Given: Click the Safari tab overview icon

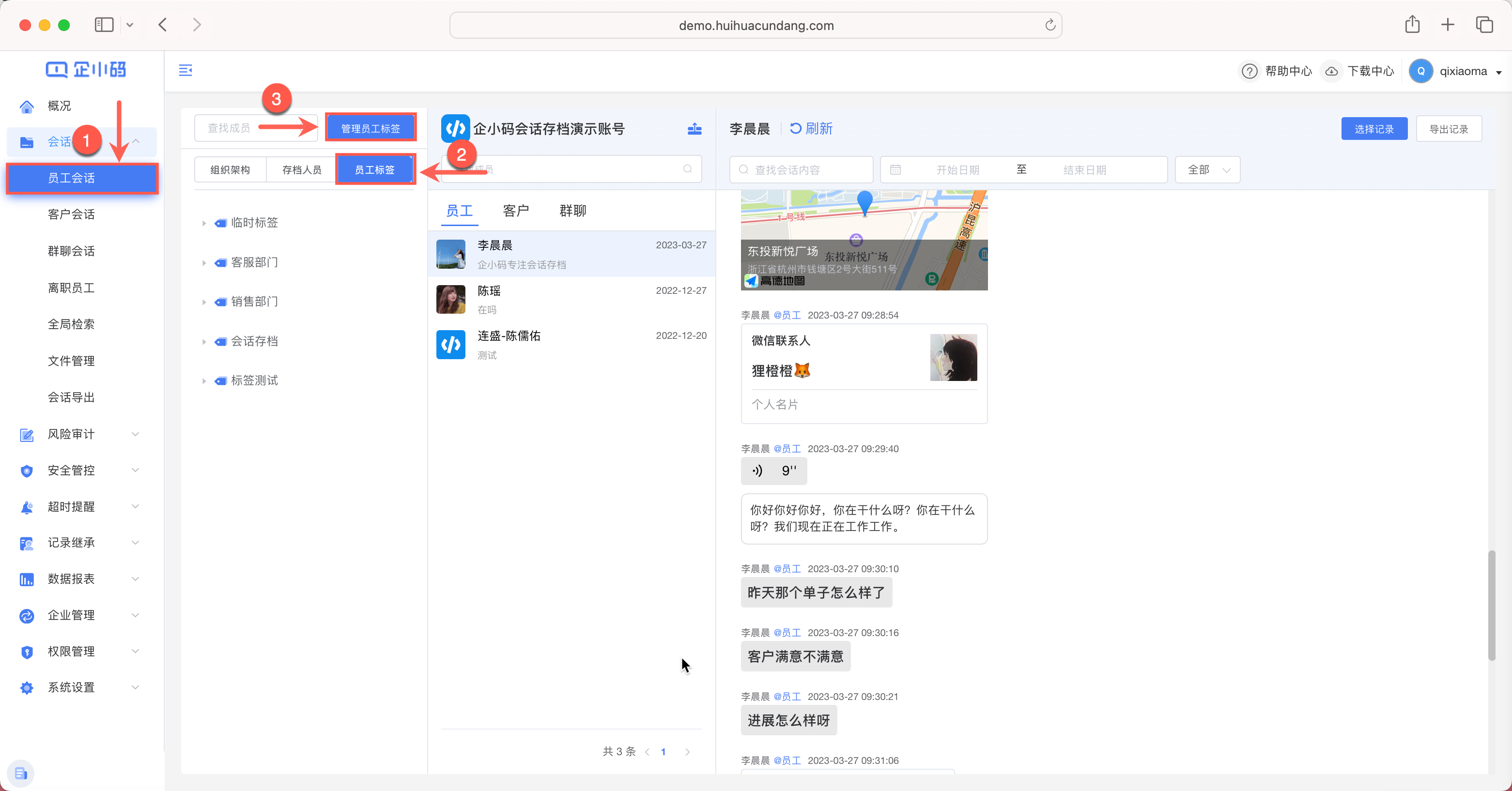Looking at the screenshot, I should (x=1484, y=25).
